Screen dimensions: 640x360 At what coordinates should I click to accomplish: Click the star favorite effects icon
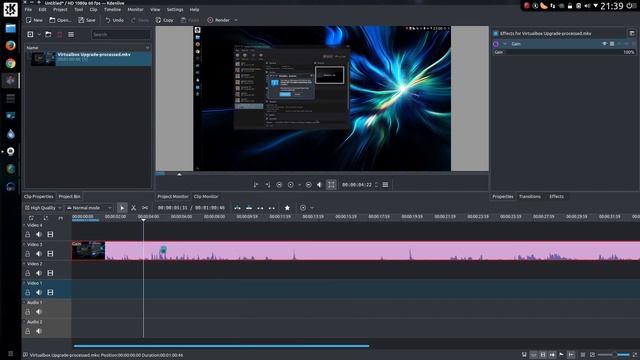(287, 208)
